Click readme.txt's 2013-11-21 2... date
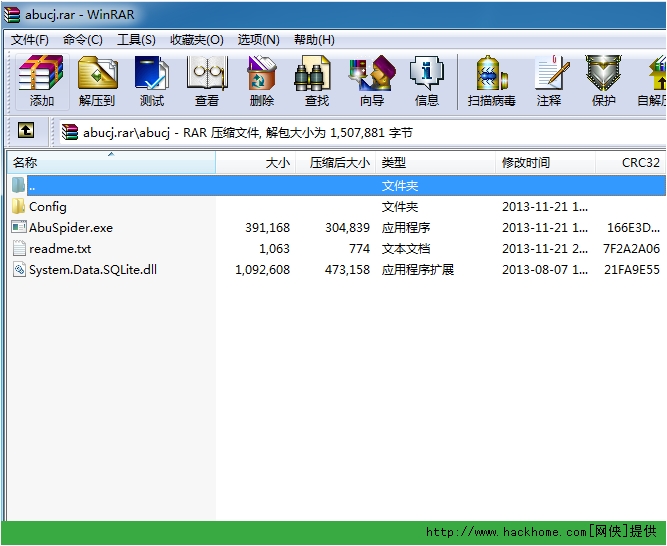The image size is (667, 546). click(x=545, y=249)
